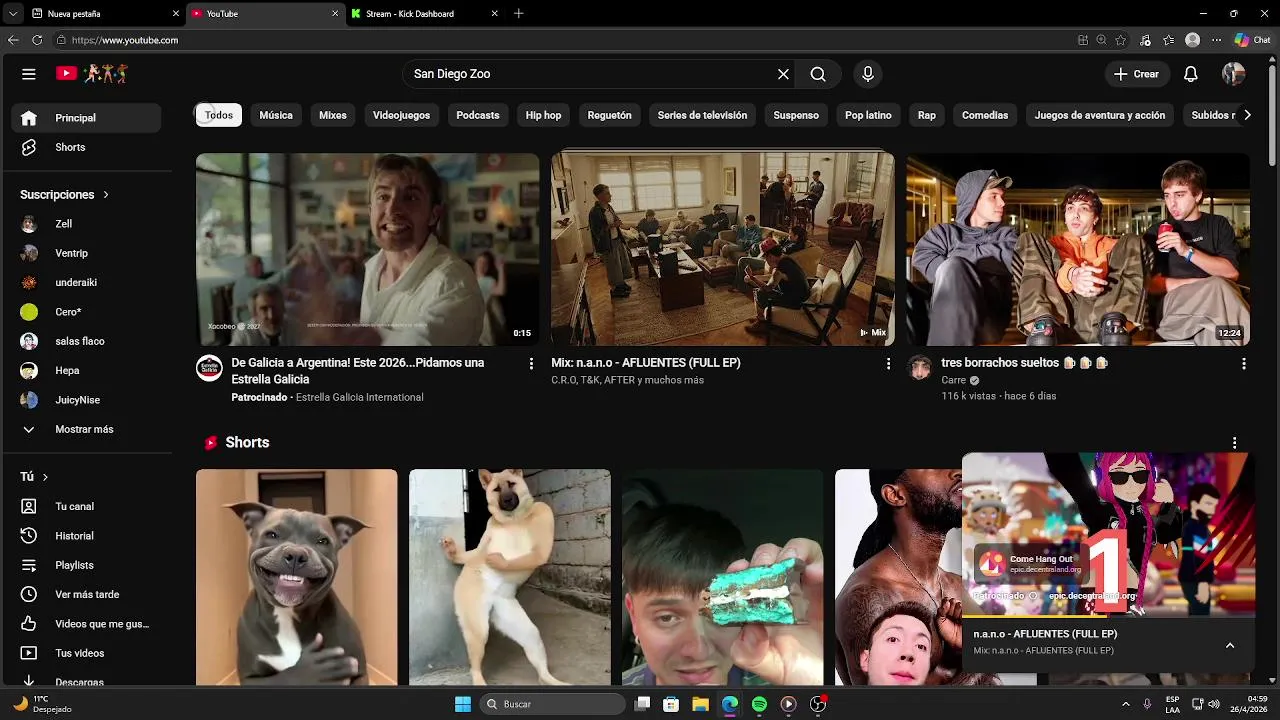Open Spotify from the taskbar
Screen dimensions: 1280x720
[x=759, y=704]
